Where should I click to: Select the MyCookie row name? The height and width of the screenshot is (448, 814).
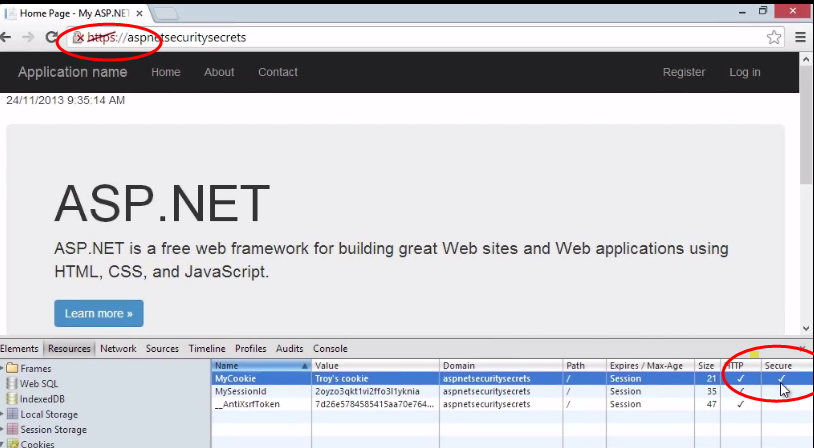[236, 378]
